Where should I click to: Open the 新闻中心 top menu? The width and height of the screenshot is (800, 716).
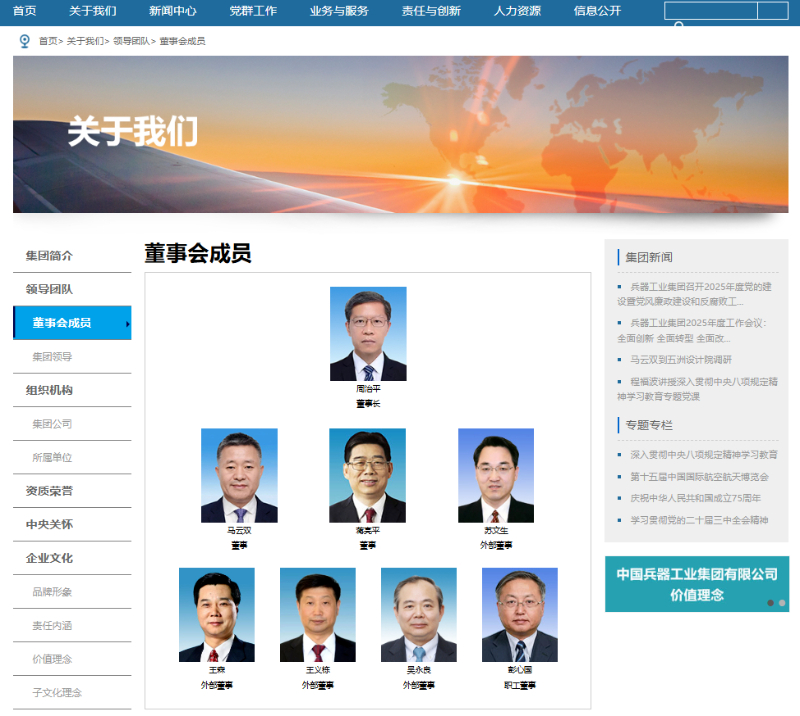172,11
